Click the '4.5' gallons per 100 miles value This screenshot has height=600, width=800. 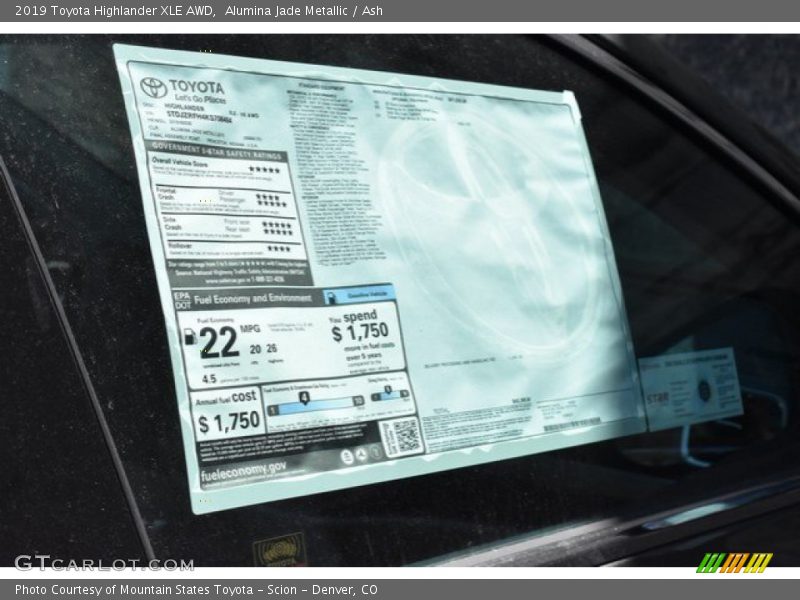click(x=209, y=379)
